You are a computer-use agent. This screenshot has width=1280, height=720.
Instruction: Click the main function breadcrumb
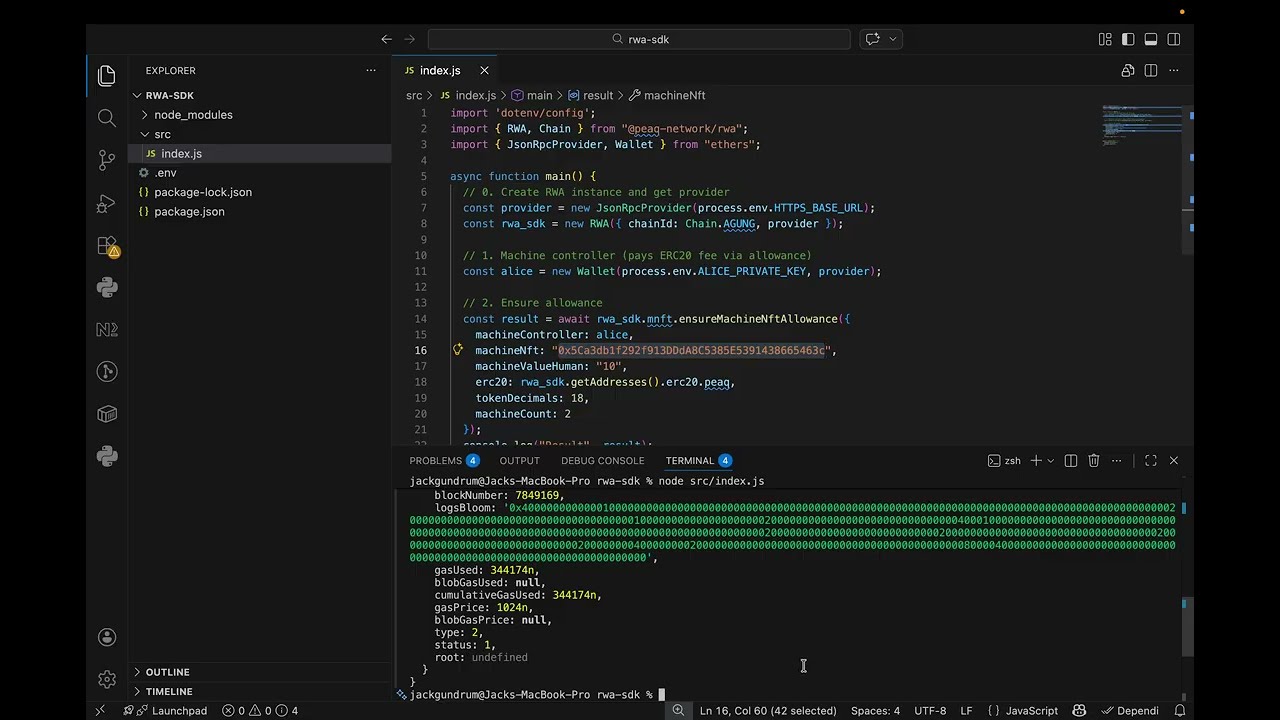tap(539, 95)
